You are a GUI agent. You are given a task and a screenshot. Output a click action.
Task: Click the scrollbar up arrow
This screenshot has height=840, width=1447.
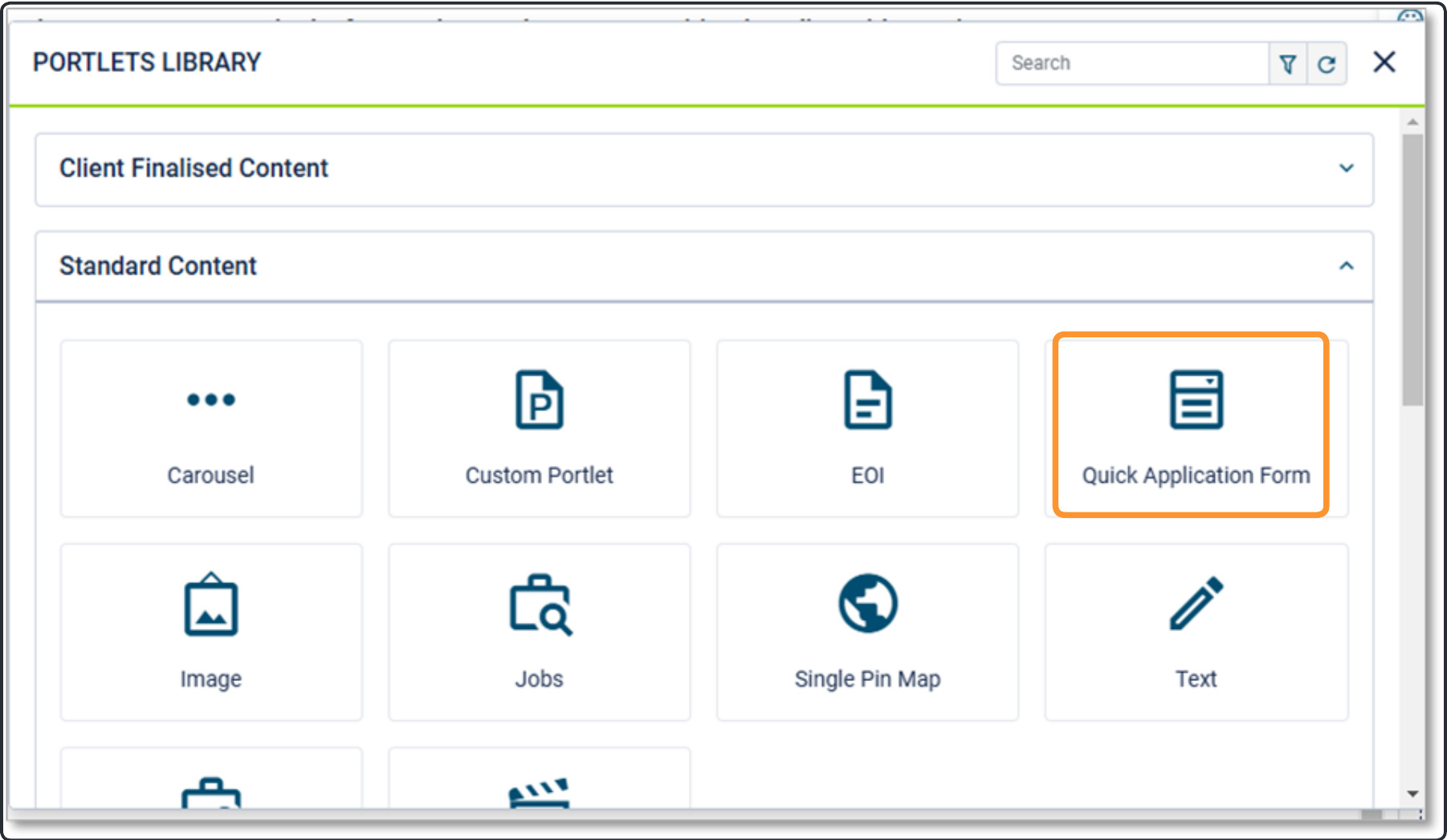point(1412,122)
